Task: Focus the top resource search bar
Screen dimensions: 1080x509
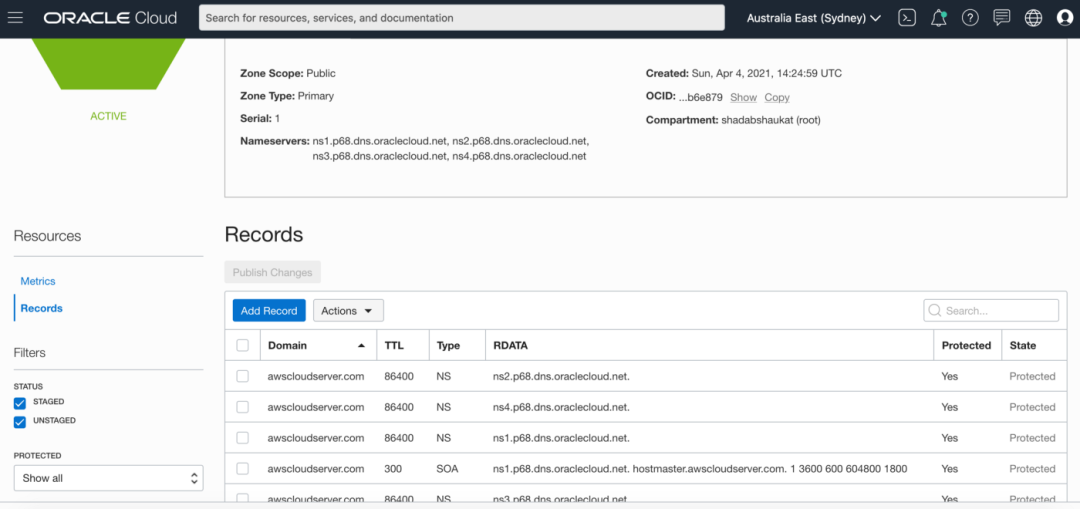Action: pos(461,18)
